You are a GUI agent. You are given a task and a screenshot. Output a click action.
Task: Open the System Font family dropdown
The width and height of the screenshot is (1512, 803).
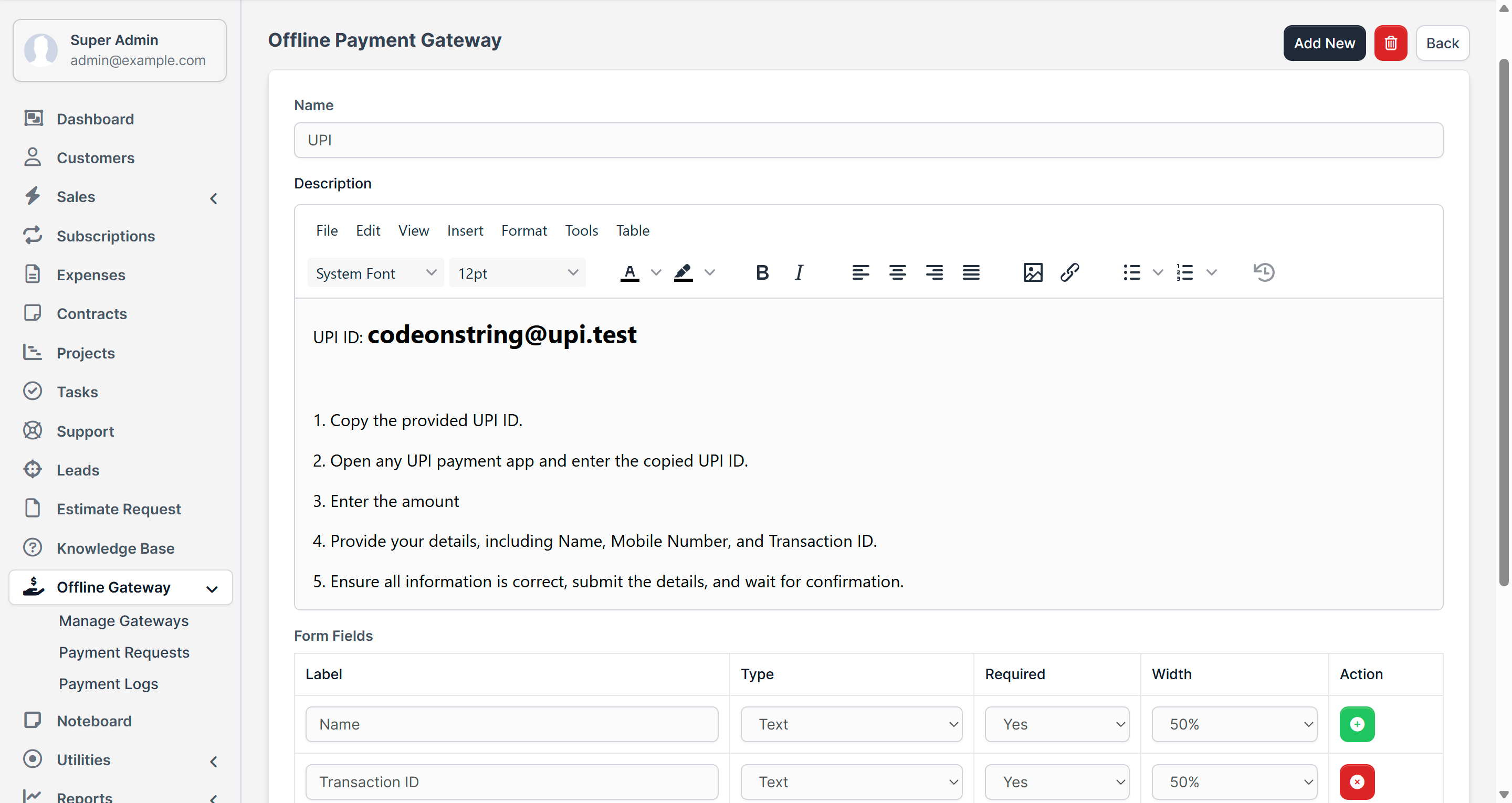click(x=376, y=273)
